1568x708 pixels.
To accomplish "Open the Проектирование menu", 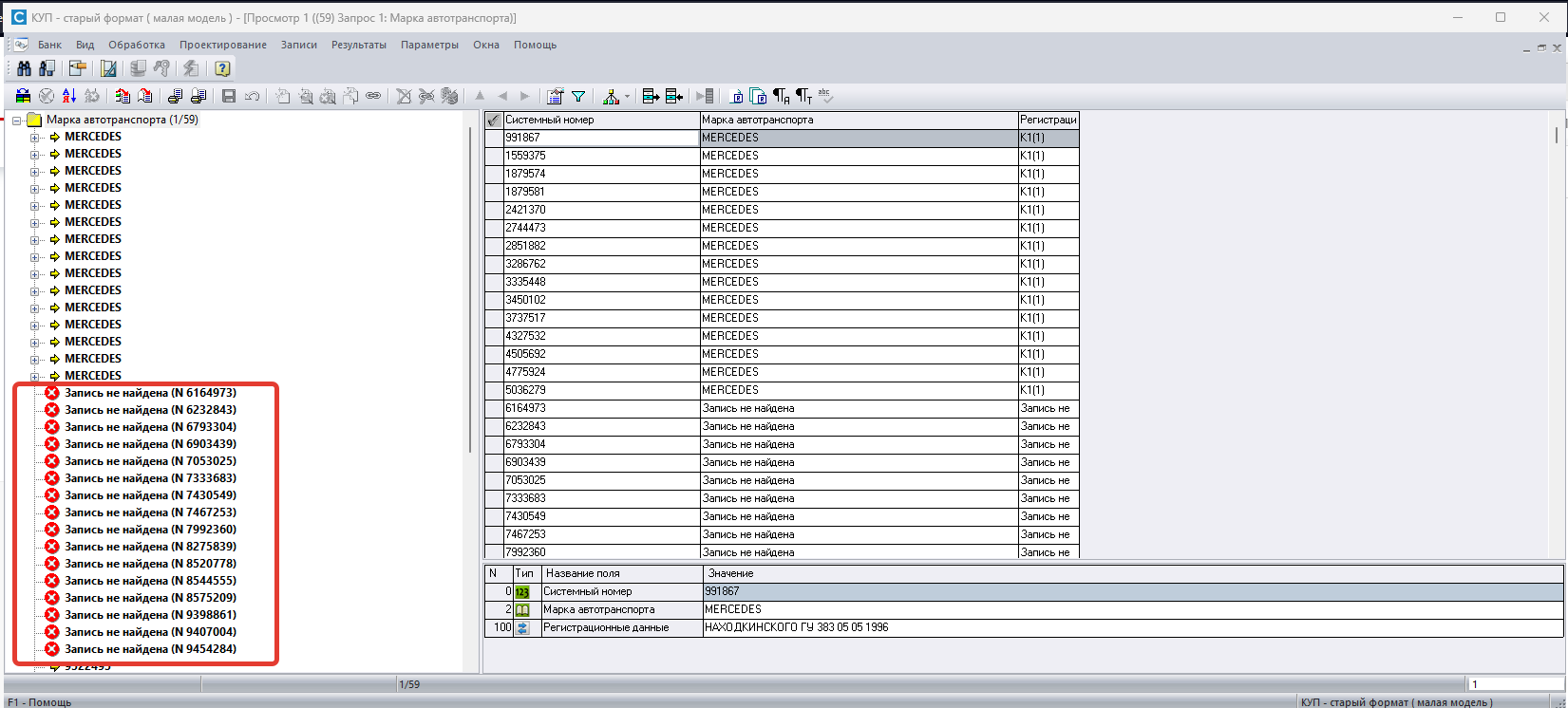I will (223, 45).
